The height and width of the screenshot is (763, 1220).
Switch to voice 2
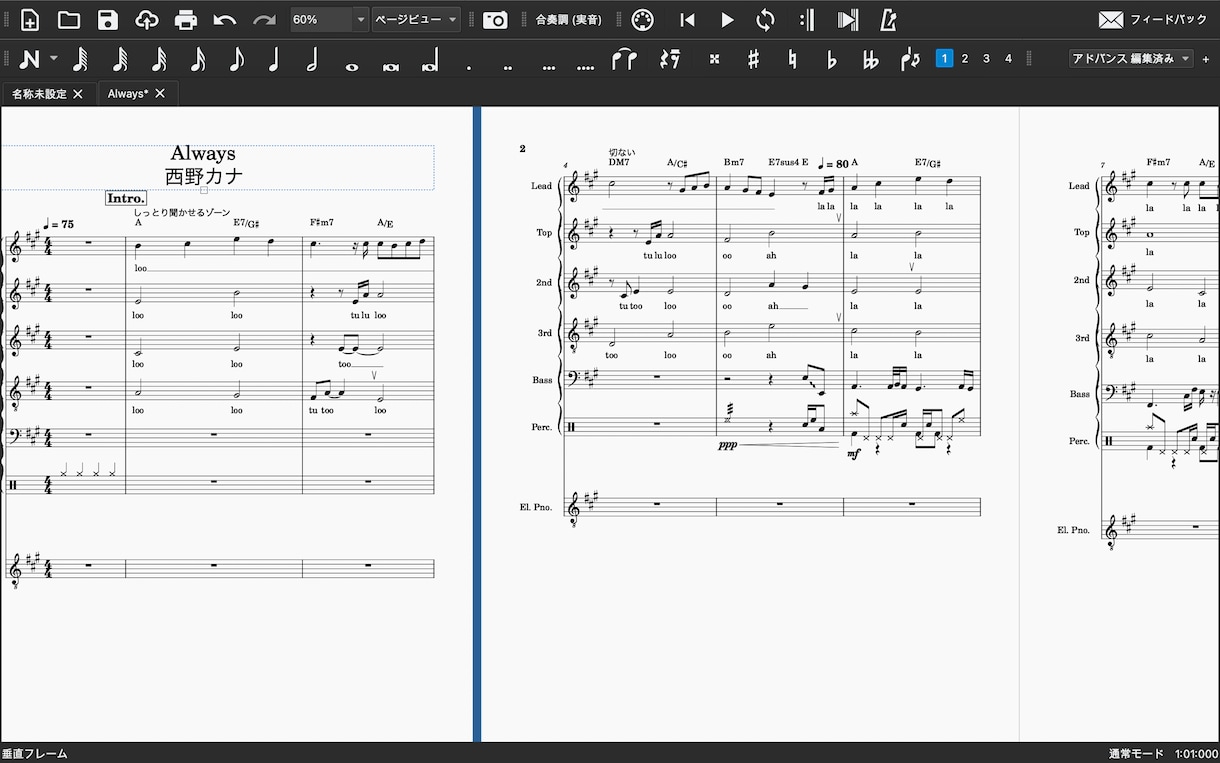coord(965,59)
